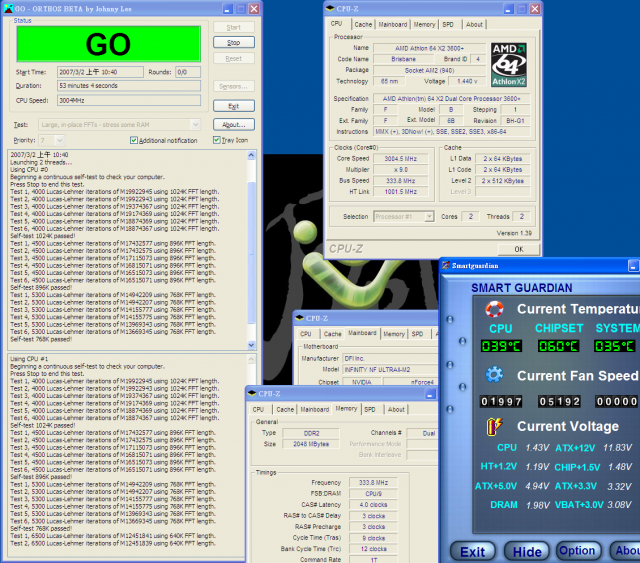Click the Exit button in ORTHOS
The height and width of the screenshot is (563, 640).
[x=233, y=106]
